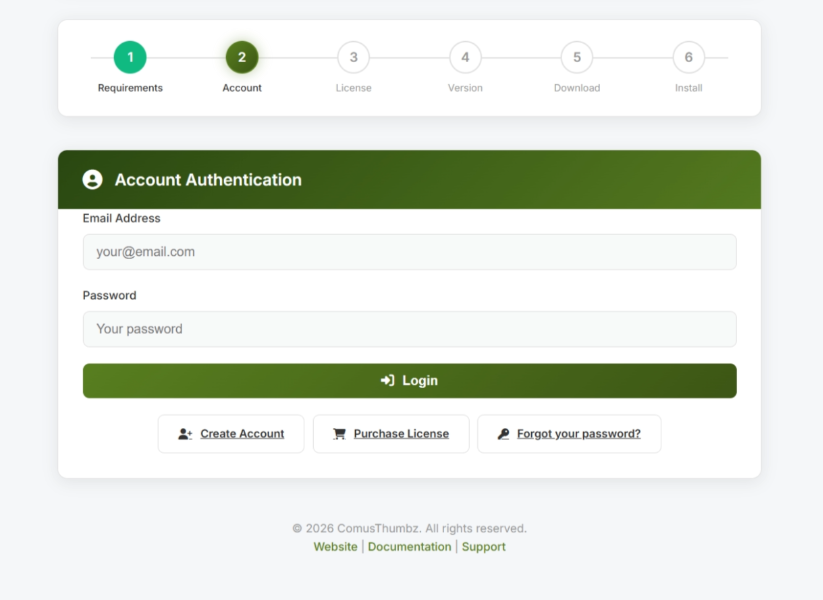Screen dimensions: 823x600
Task: Click the key icon beside Forgot your password
Action: coord(503,434)
